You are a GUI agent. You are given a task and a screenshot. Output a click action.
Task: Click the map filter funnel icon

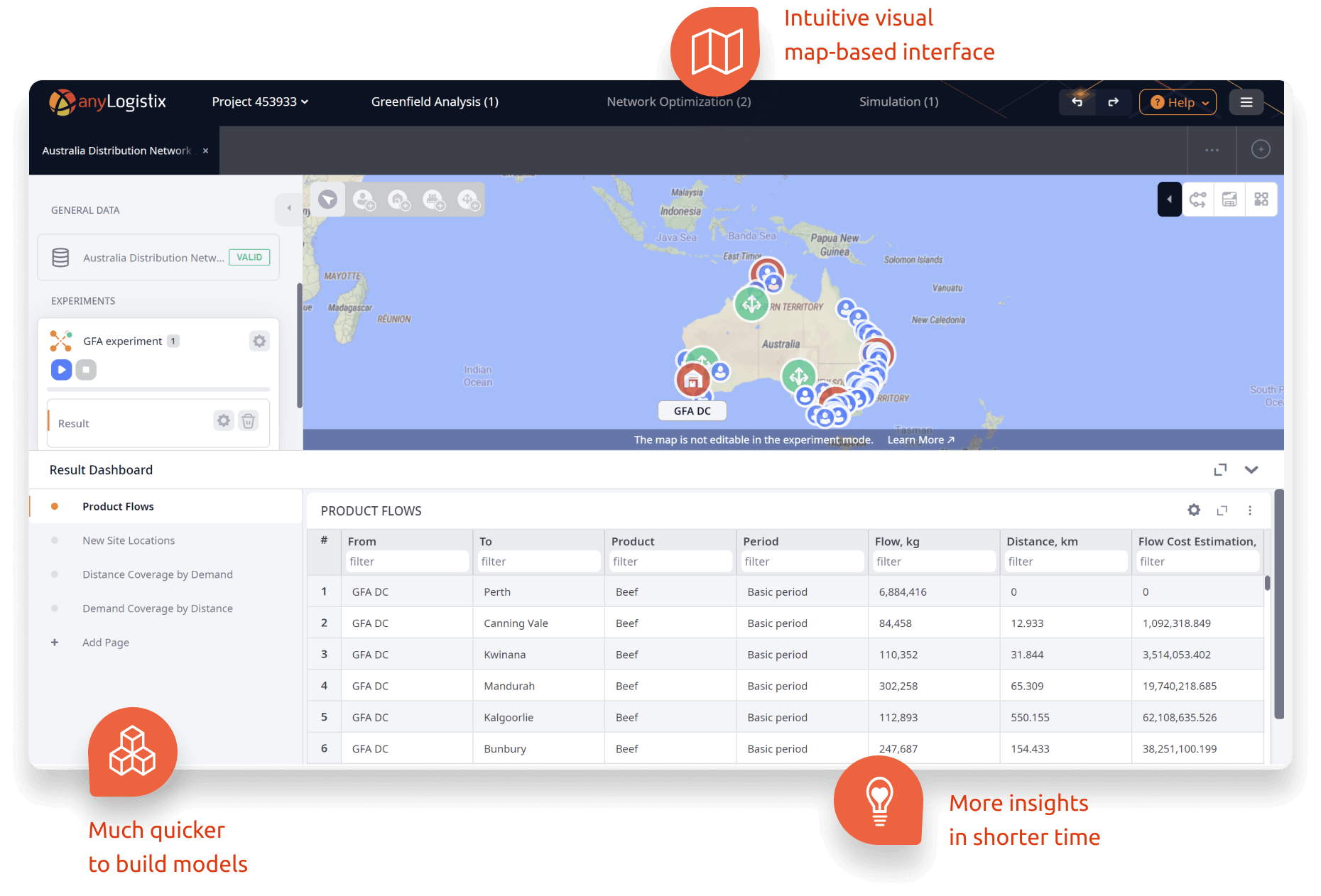tap(327, 200)
